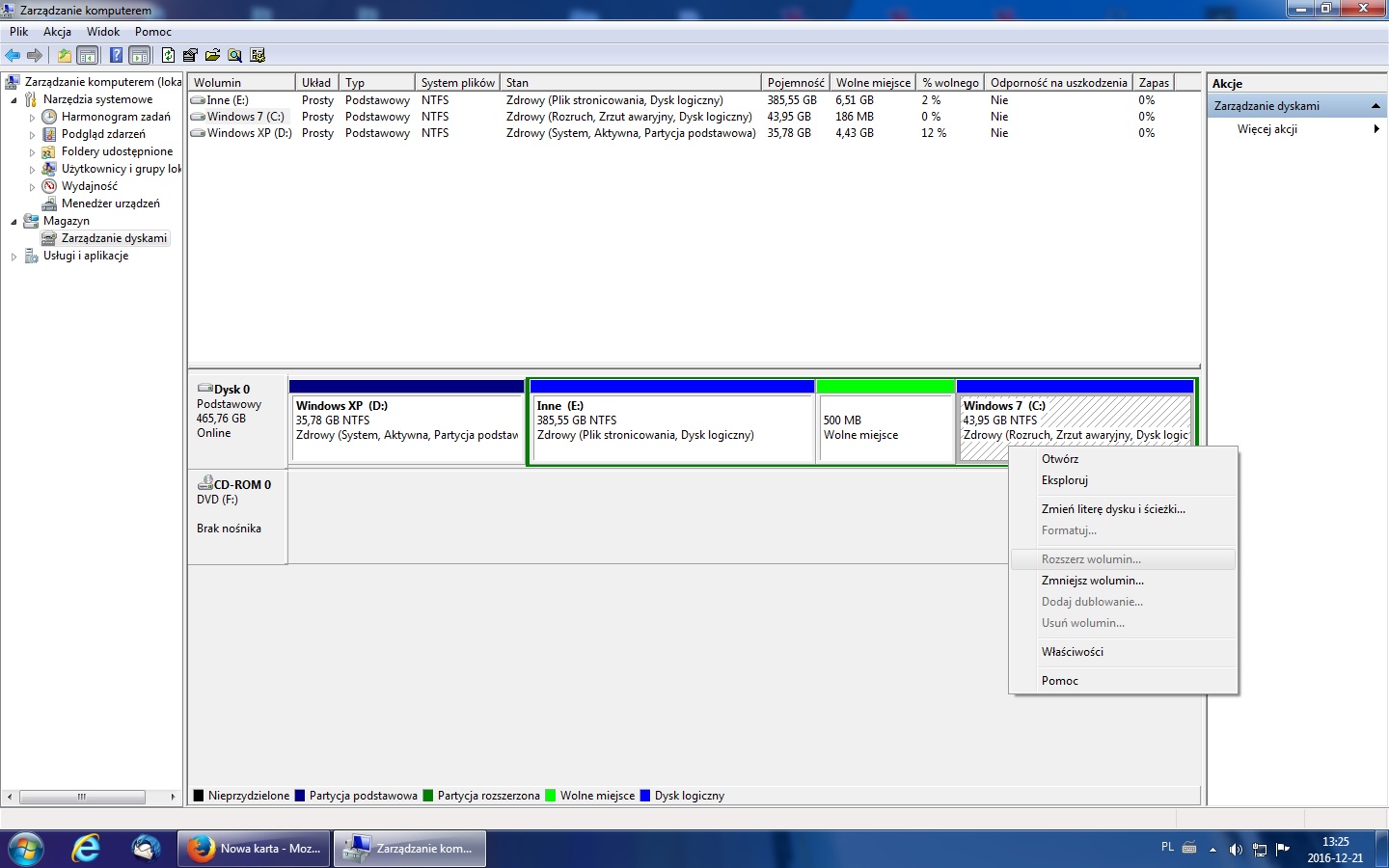This screenshot has width=1389, height=868.
Task: Select the 500 MB Wolne miejsce block
Action: [x=885, y=421]
